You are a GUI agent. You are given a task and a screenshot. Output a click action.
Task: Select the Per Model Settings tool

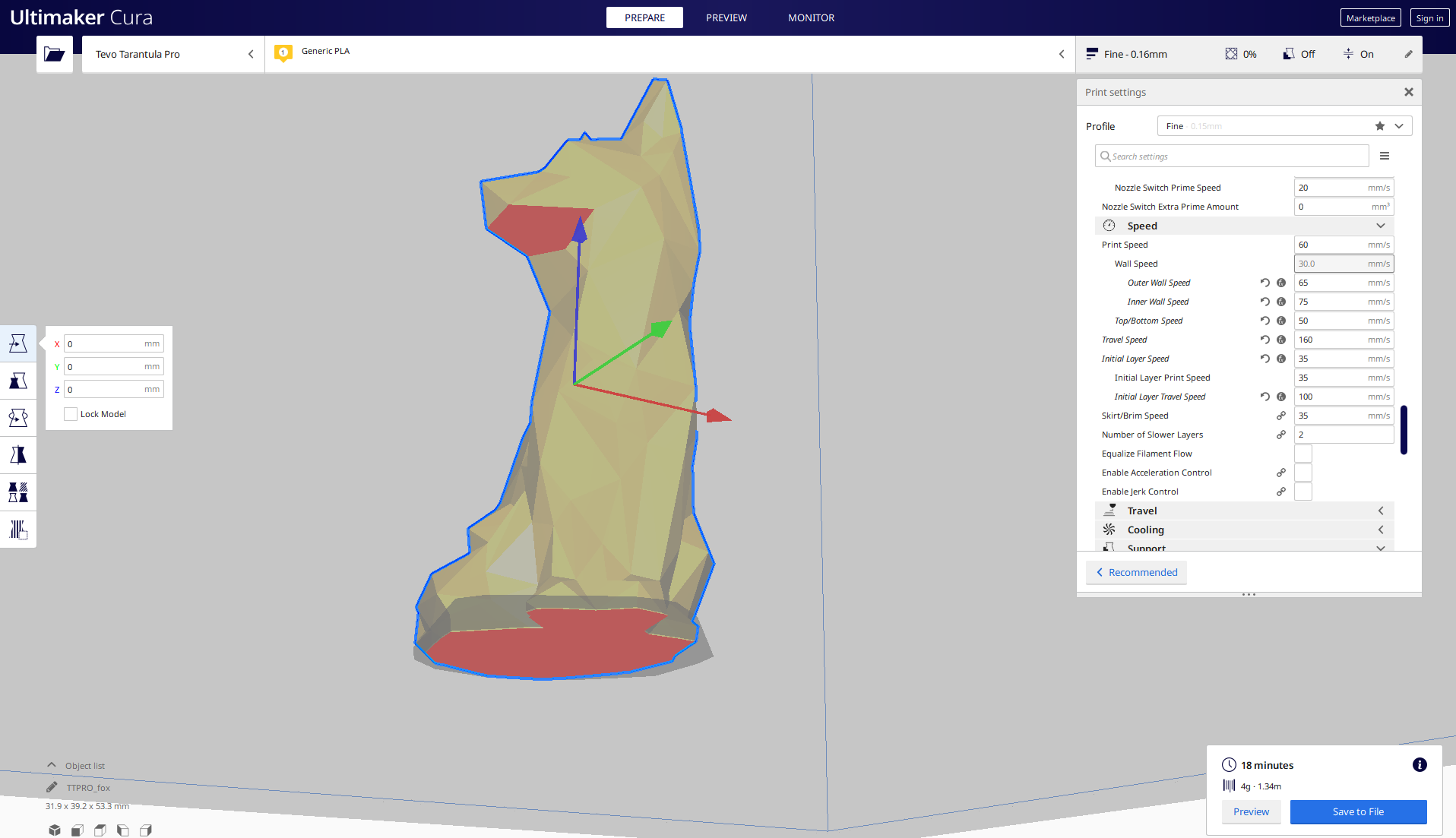18,492
